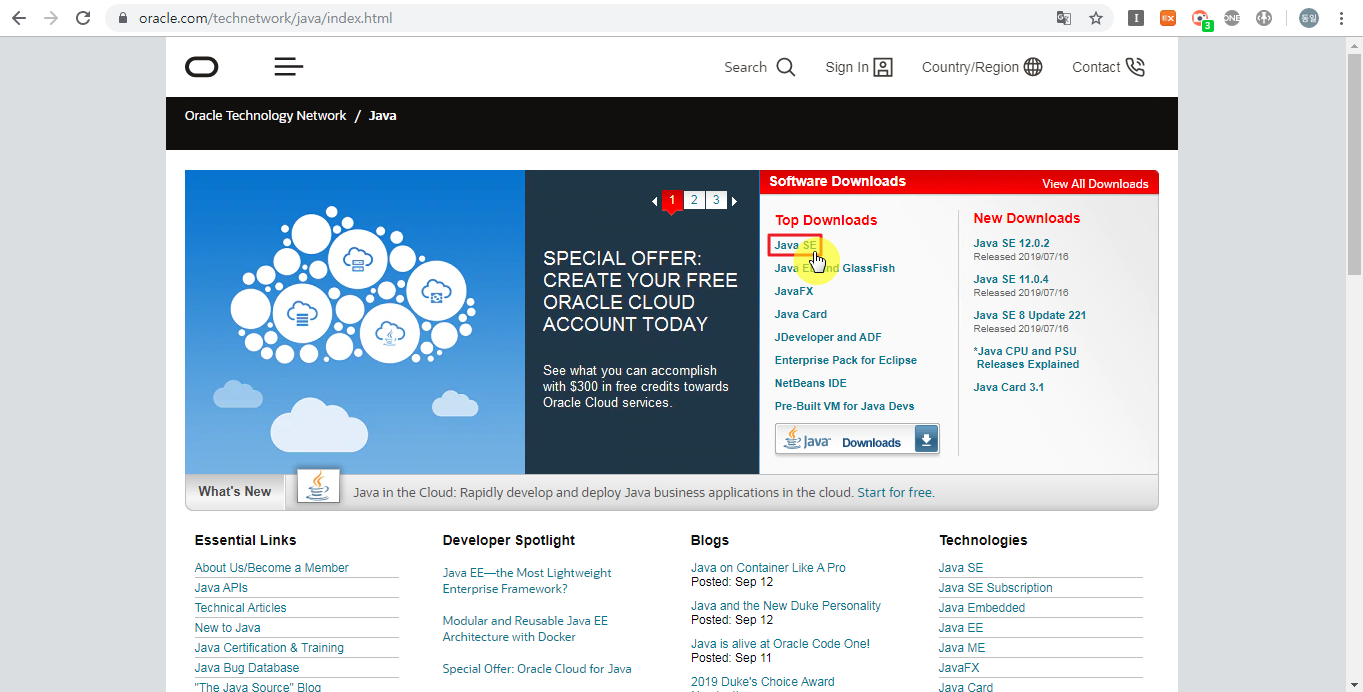Open Java SE 12.0.2 new download
Viewport: 1363px width, 692px height.
click(x=1011, y=243)
